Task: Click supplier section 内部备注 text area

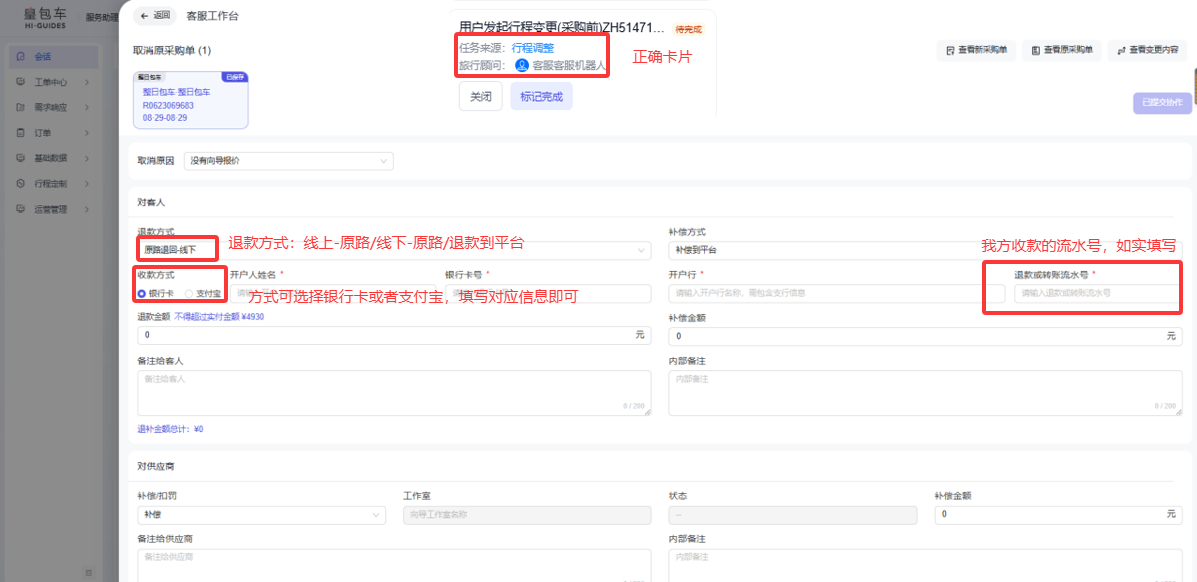Action: [925, 565]
